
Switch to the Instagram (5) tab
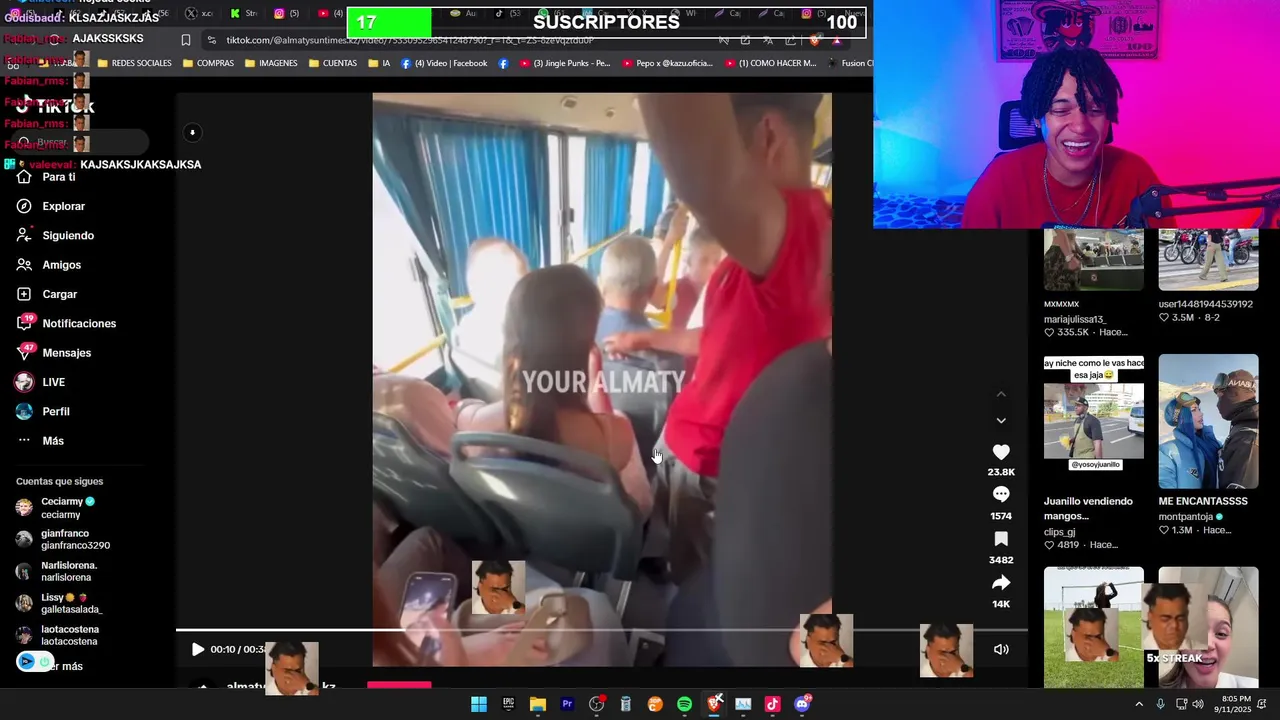(x=286, y=14)
